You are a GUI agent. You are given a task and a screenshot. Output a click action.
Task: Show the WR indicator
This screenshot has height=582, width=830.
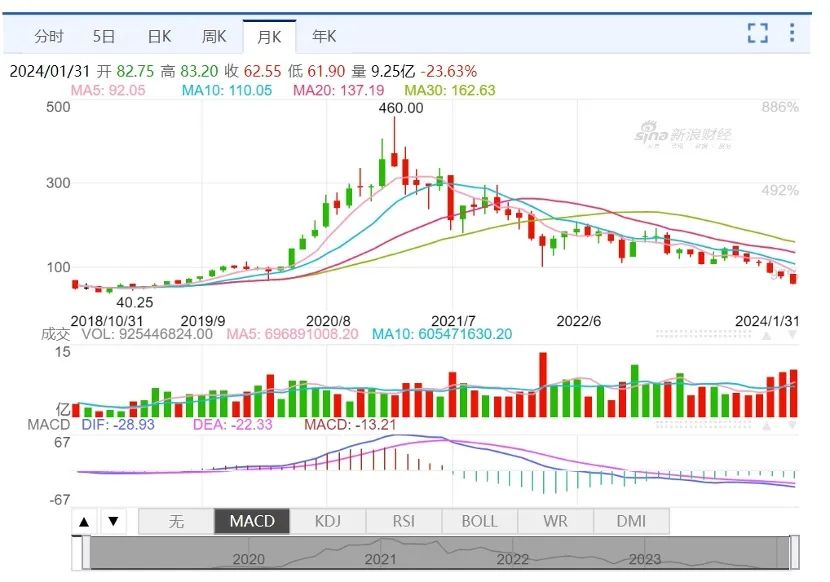555,521
